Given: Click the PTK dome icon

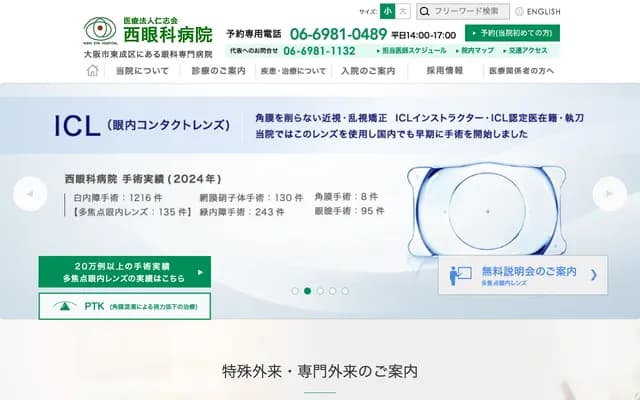Looking at the screenshot, I should 65,306.
